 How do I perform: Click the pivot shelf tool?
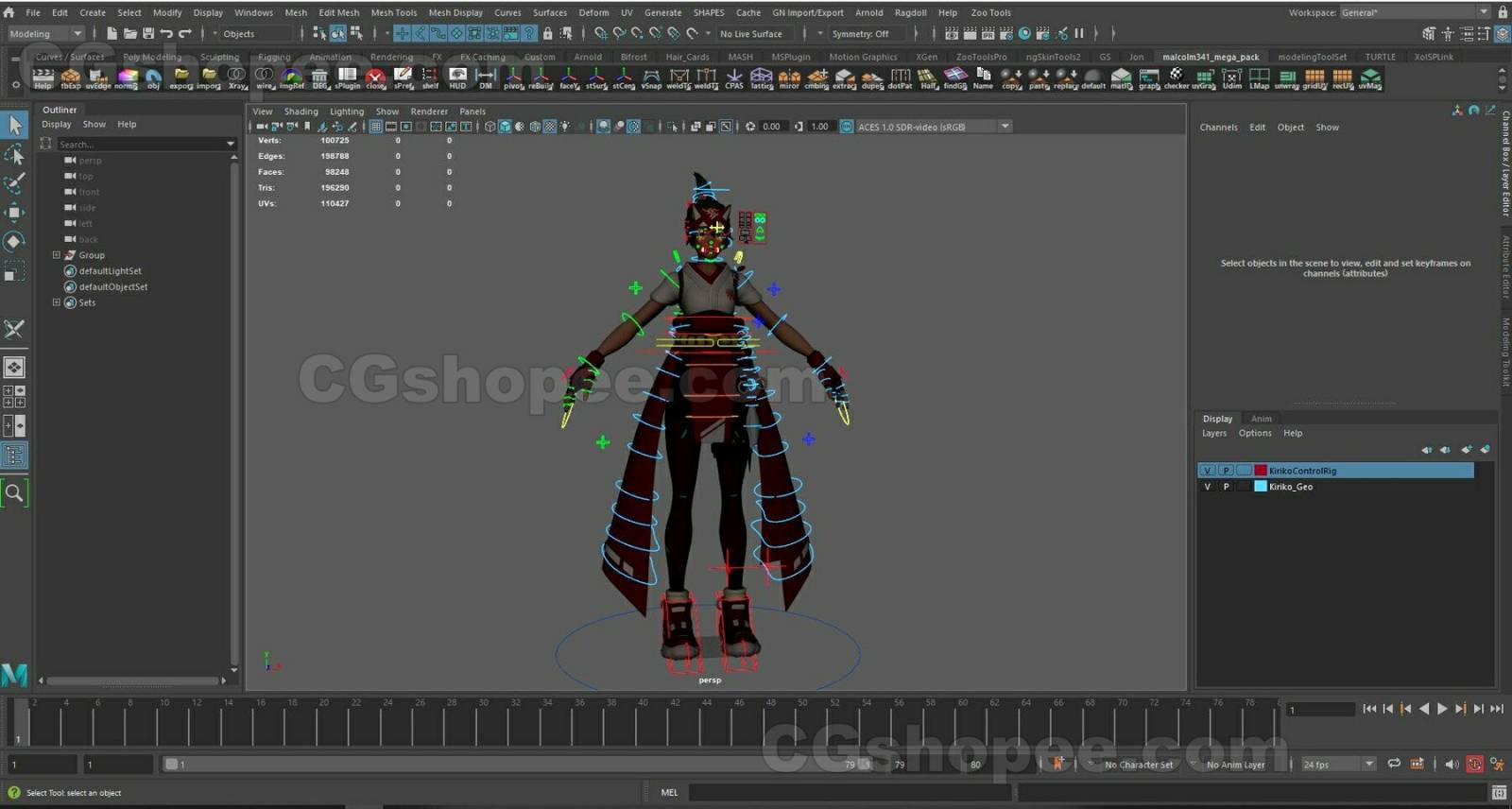click(513, 77)
